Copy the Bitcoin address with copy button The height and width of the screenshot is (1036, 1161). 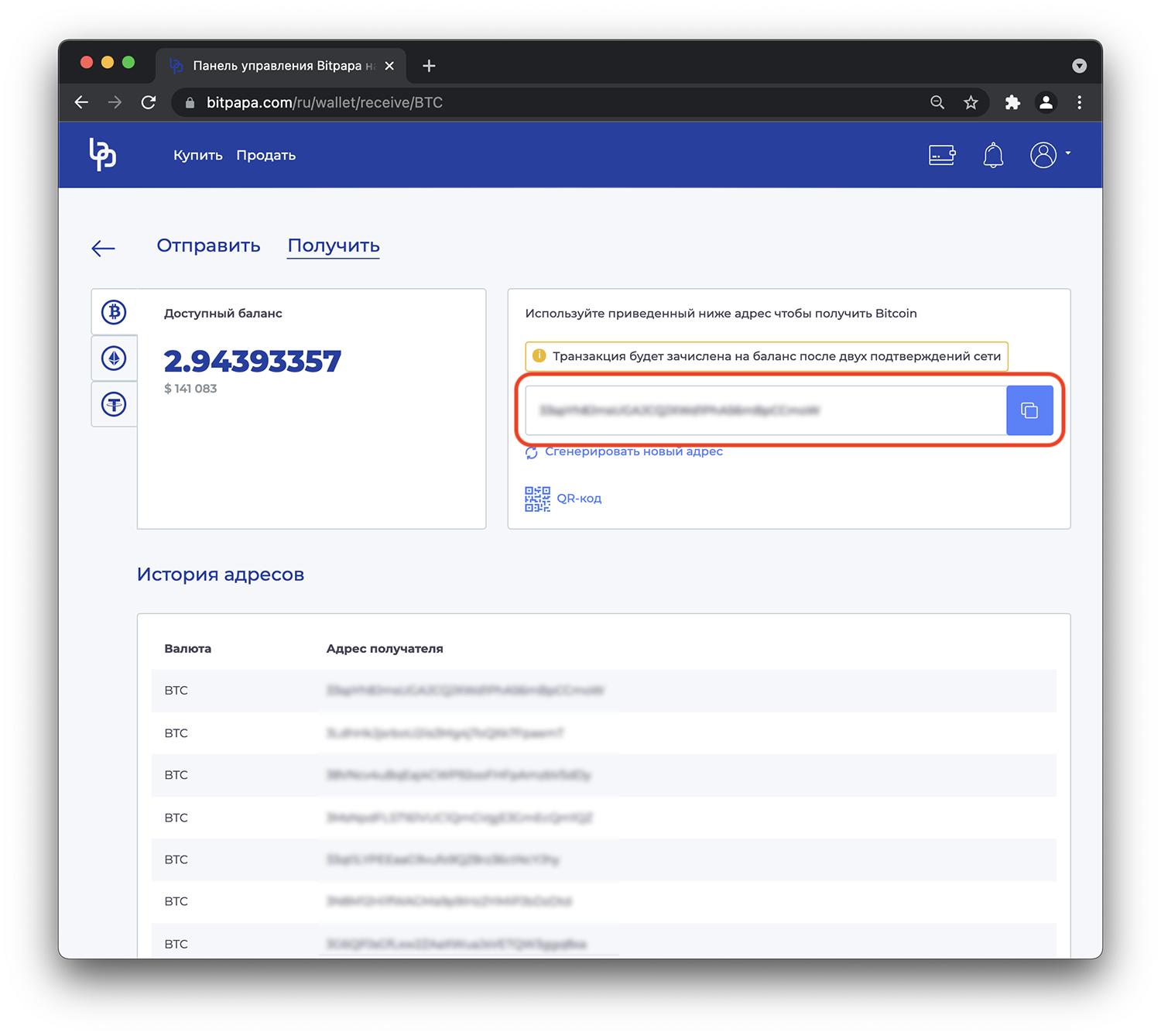click(1029, 410)
